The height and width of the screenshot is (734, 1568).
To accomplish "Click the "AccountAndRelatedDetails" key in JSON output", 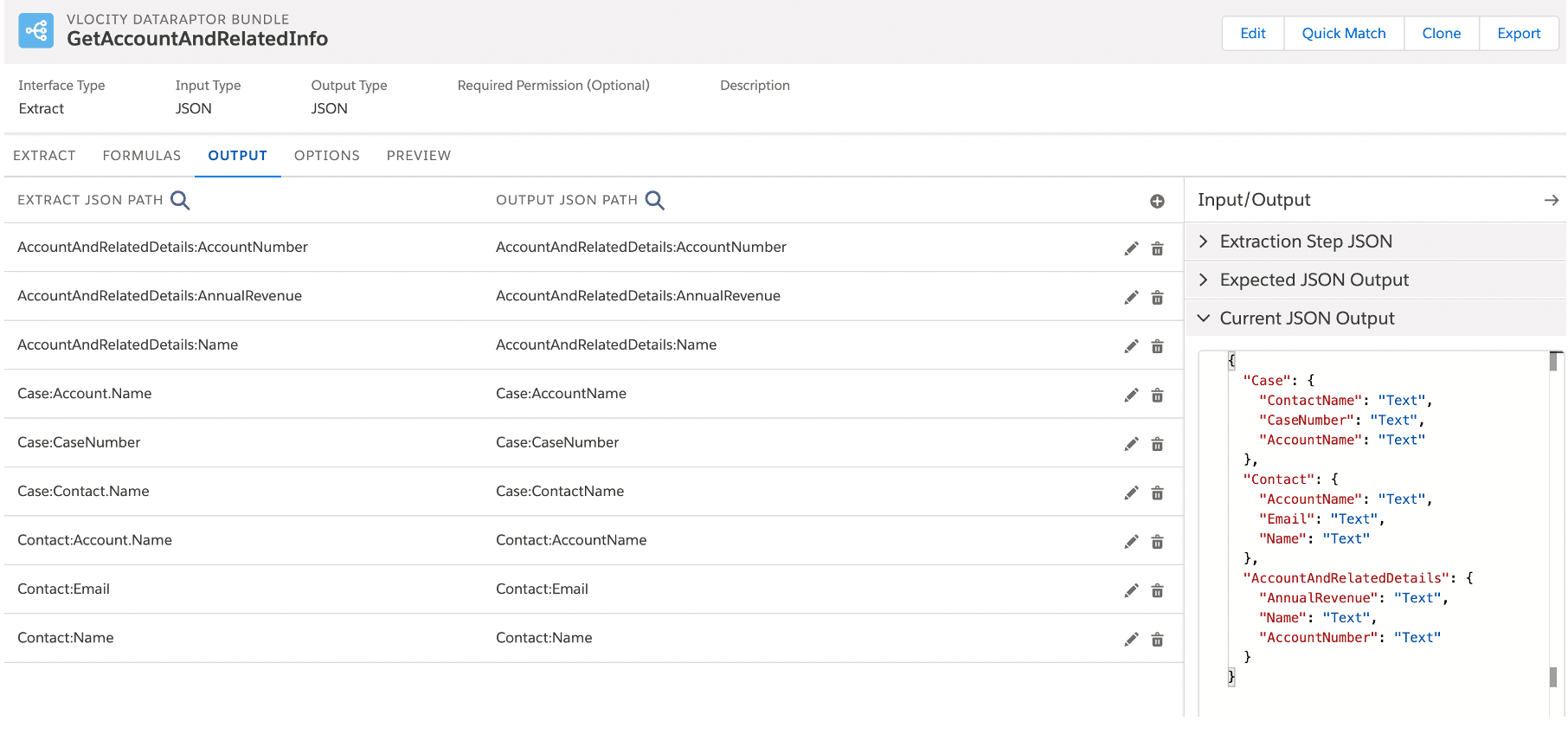I will pos(1346,578).
